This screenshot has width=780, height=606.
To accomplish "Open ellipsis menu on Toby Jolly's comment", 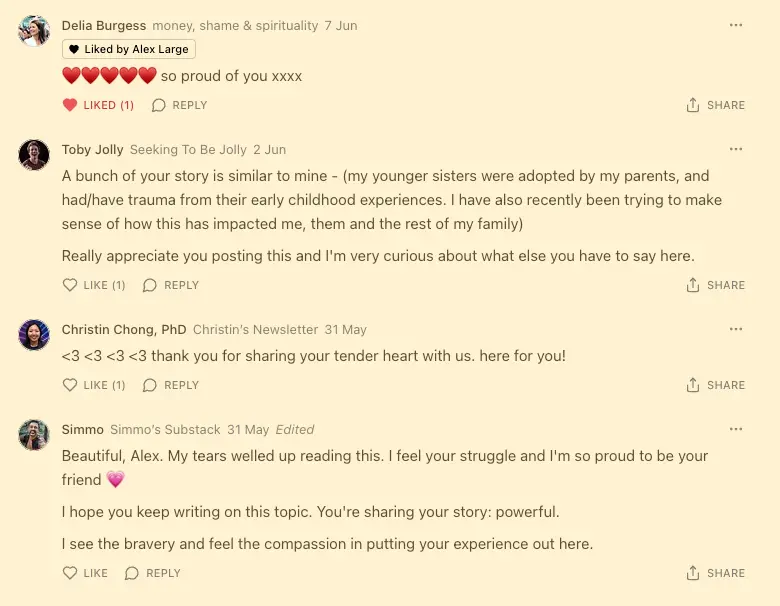I will (x=736, y=149).
